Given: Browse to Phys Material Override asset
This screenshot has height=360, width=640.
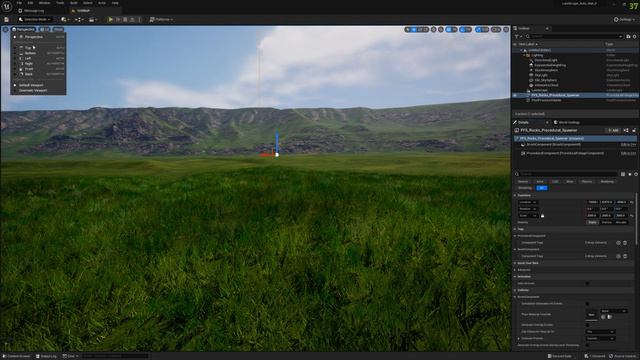Looking at the screenshot, I should 609,317.
